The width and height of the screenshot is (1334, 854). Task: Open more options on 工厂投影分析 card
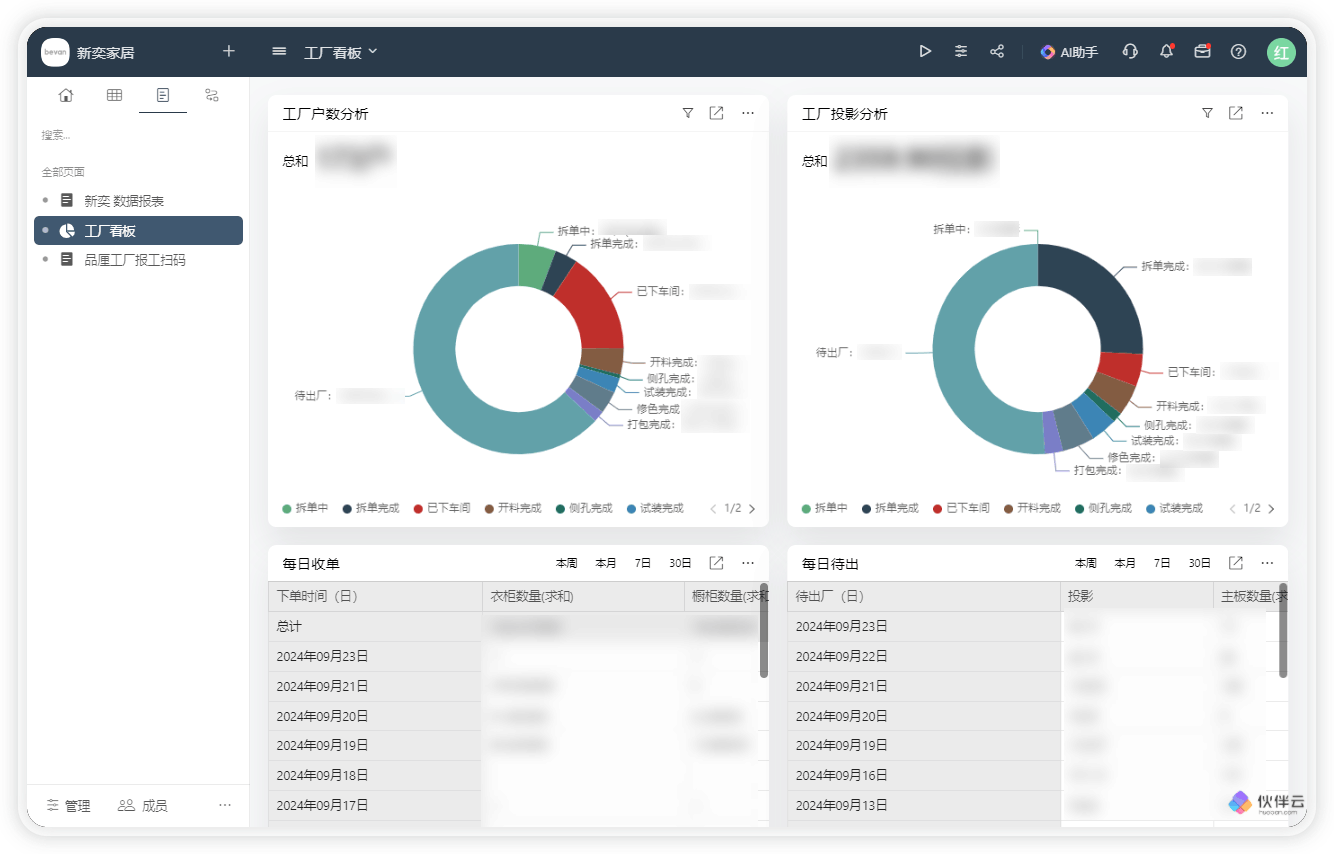coord(1267,113)
